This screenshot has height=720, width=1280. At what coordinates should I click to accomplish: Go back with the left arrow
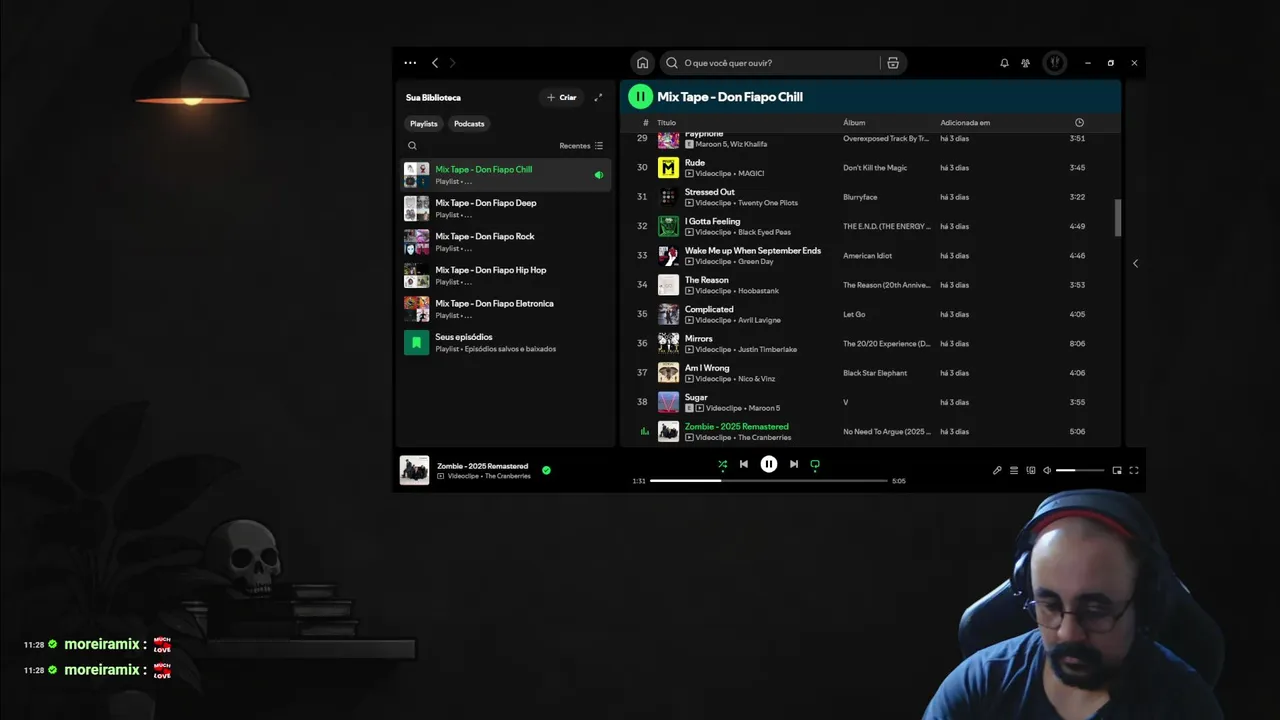(x=435, y=63)
